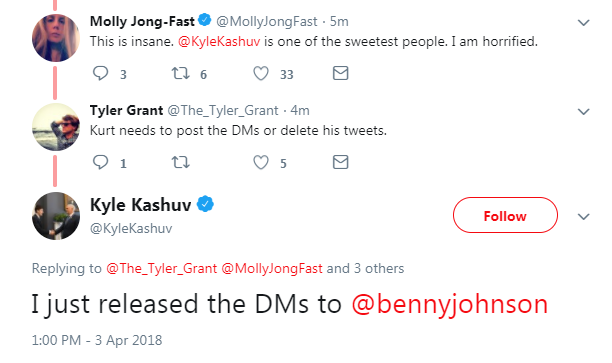Open more options for Tyler Grant's tweet
The height and width of the screenshot is (363, 612).
tap(583, 112)
